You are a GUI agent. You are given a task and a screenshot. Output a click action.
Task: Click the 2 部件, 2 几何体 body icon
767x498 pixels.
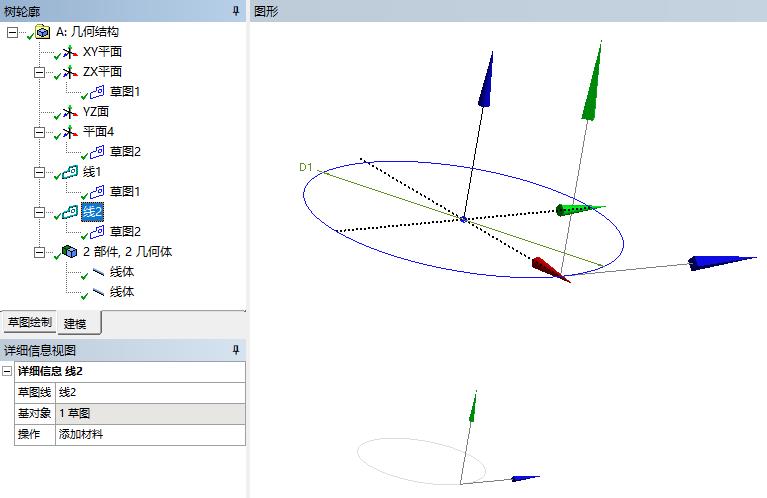(69, 252)
